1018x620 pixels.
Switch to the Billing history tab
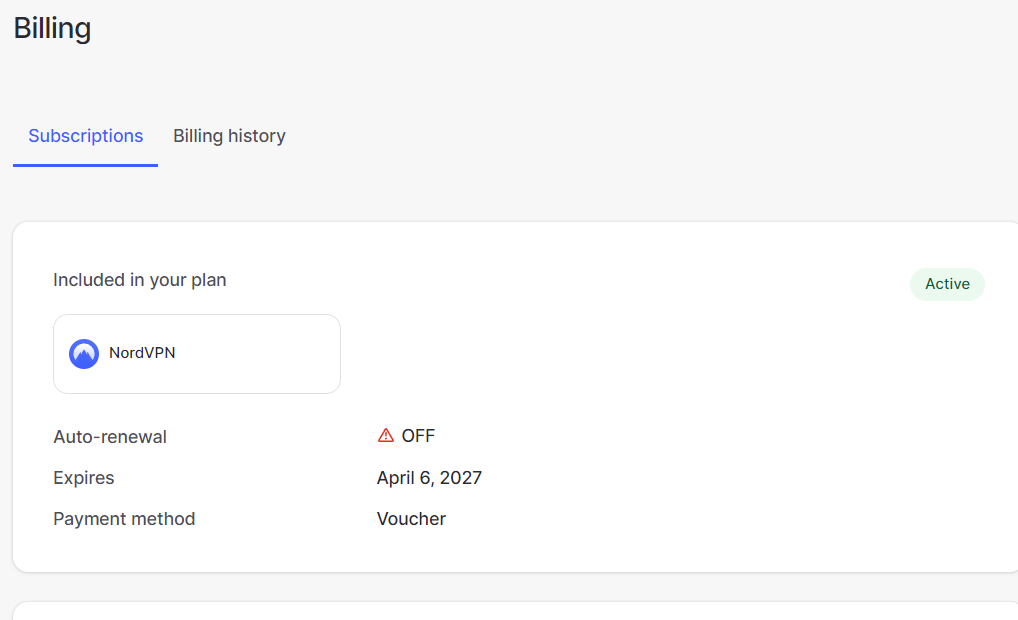point(229,136)
